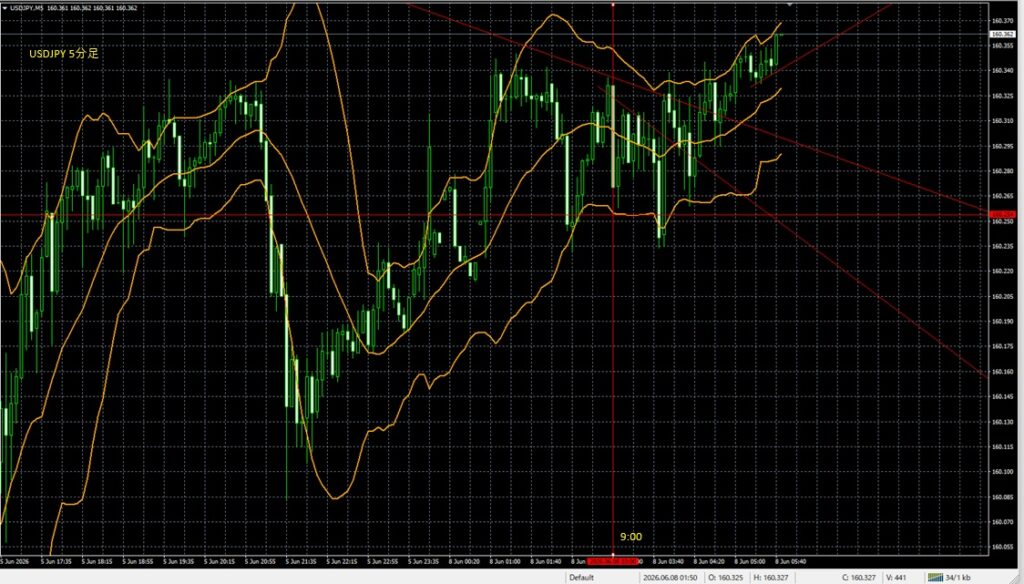Viewport: 1024px width, 584px height.
Task: Select the yellow 'USDJPY 5分足' chart label
Action: 63,54
